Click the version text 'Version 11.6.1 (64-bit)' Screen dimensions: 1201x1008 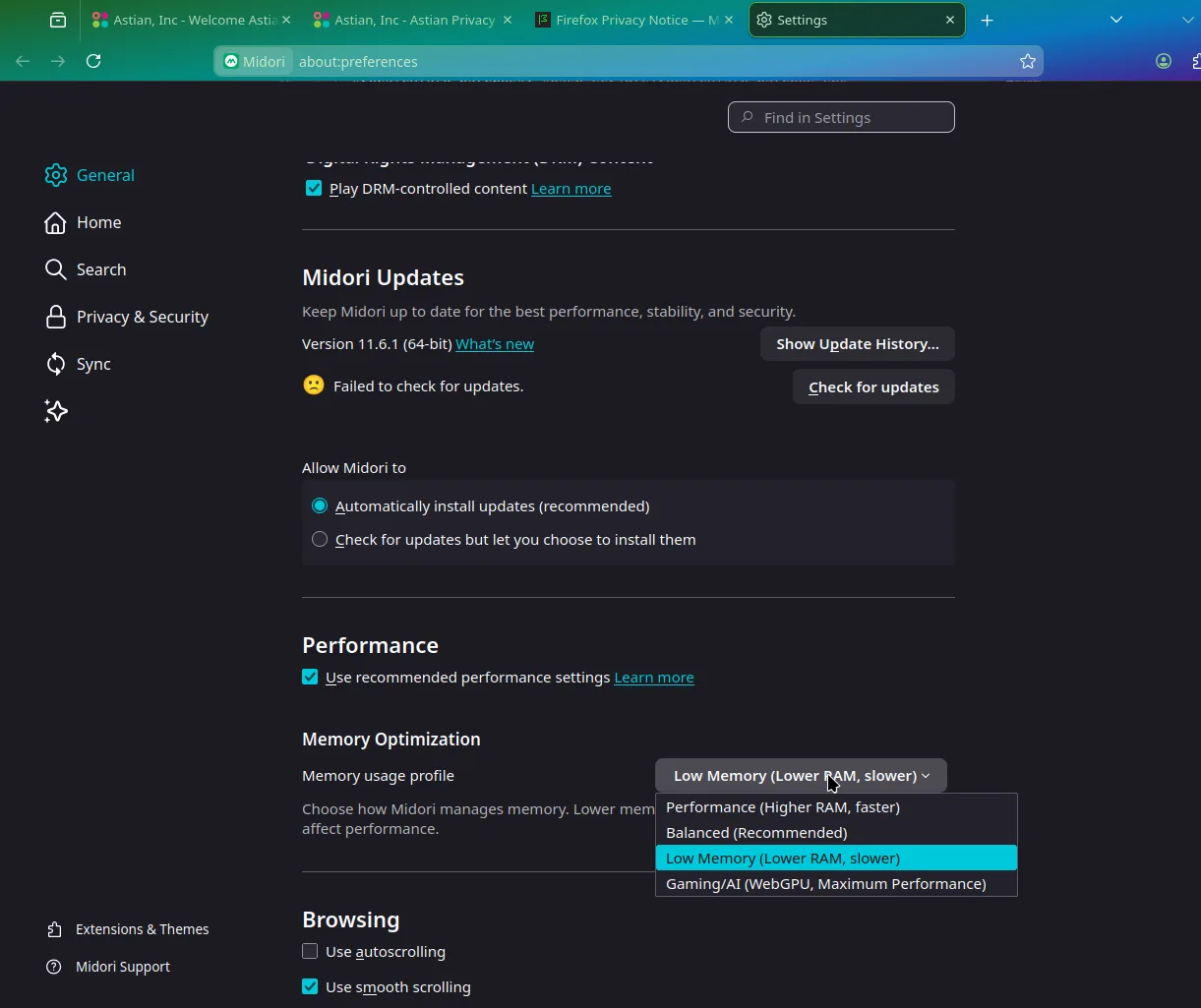coord(377,344)
